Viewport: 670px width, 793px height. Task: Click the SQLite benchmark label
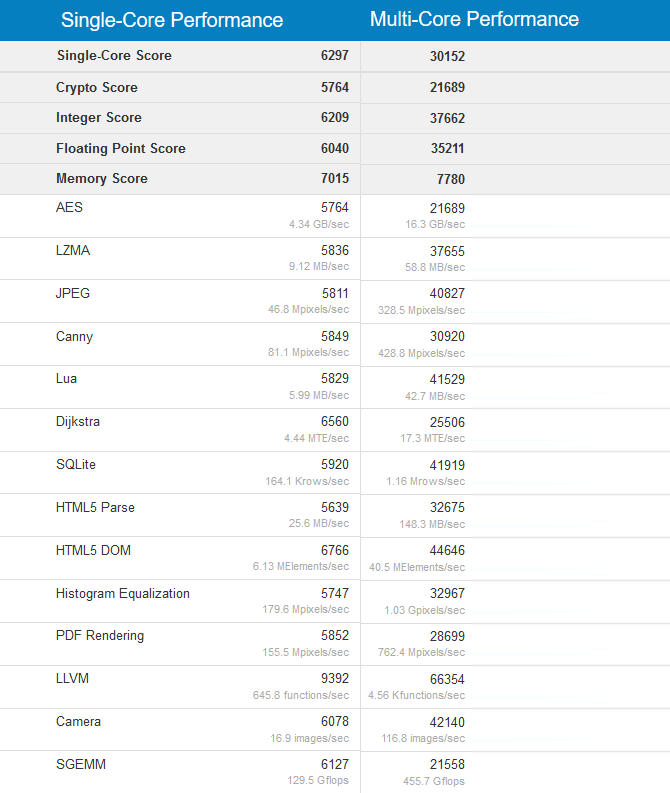click(x=76, y=464)
